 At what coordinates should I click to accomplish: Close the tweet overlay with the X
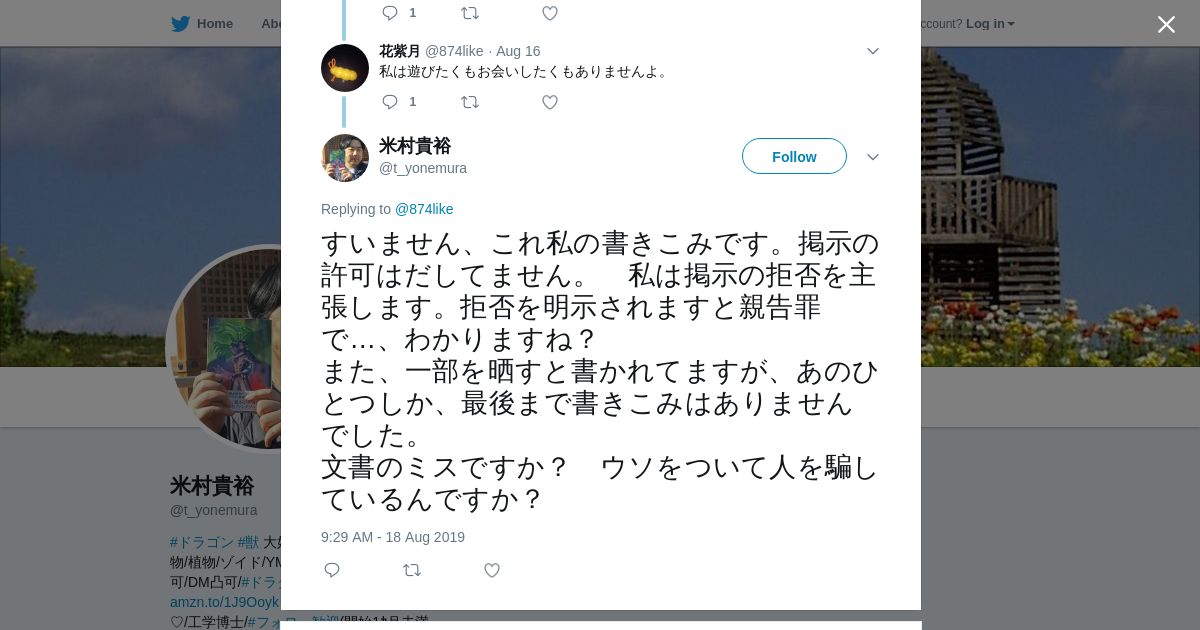pyautogui.click(x=1166, y=25)
